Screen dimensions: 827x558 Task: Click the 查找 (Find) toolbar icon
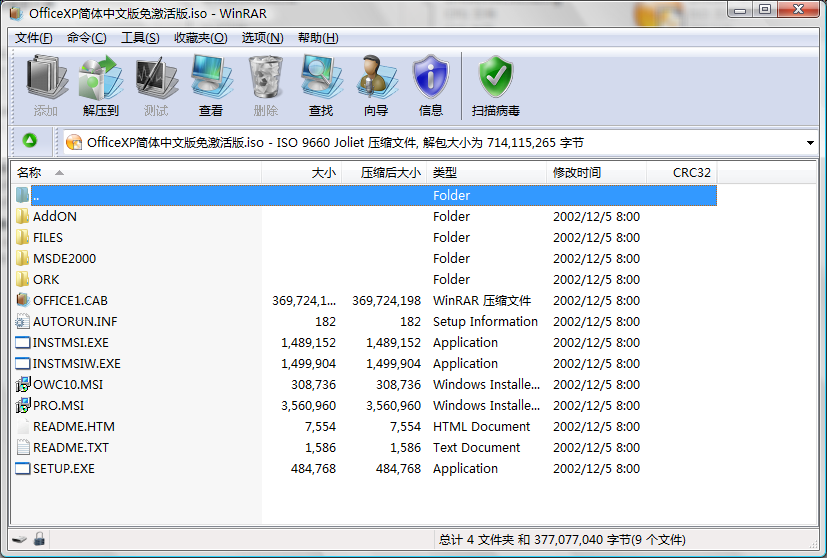pos(321,78)
